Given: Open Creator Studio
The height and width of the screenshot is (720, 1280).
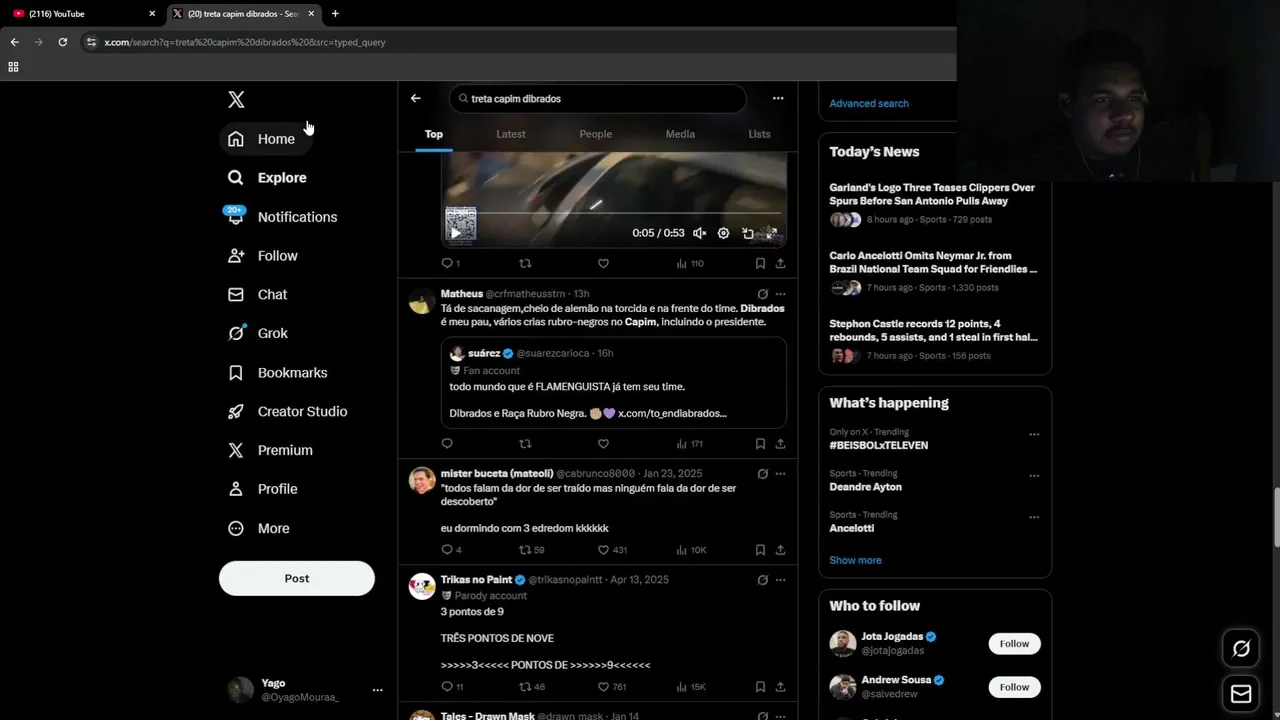Looking at the screenshot, I should tap(288, 412).
